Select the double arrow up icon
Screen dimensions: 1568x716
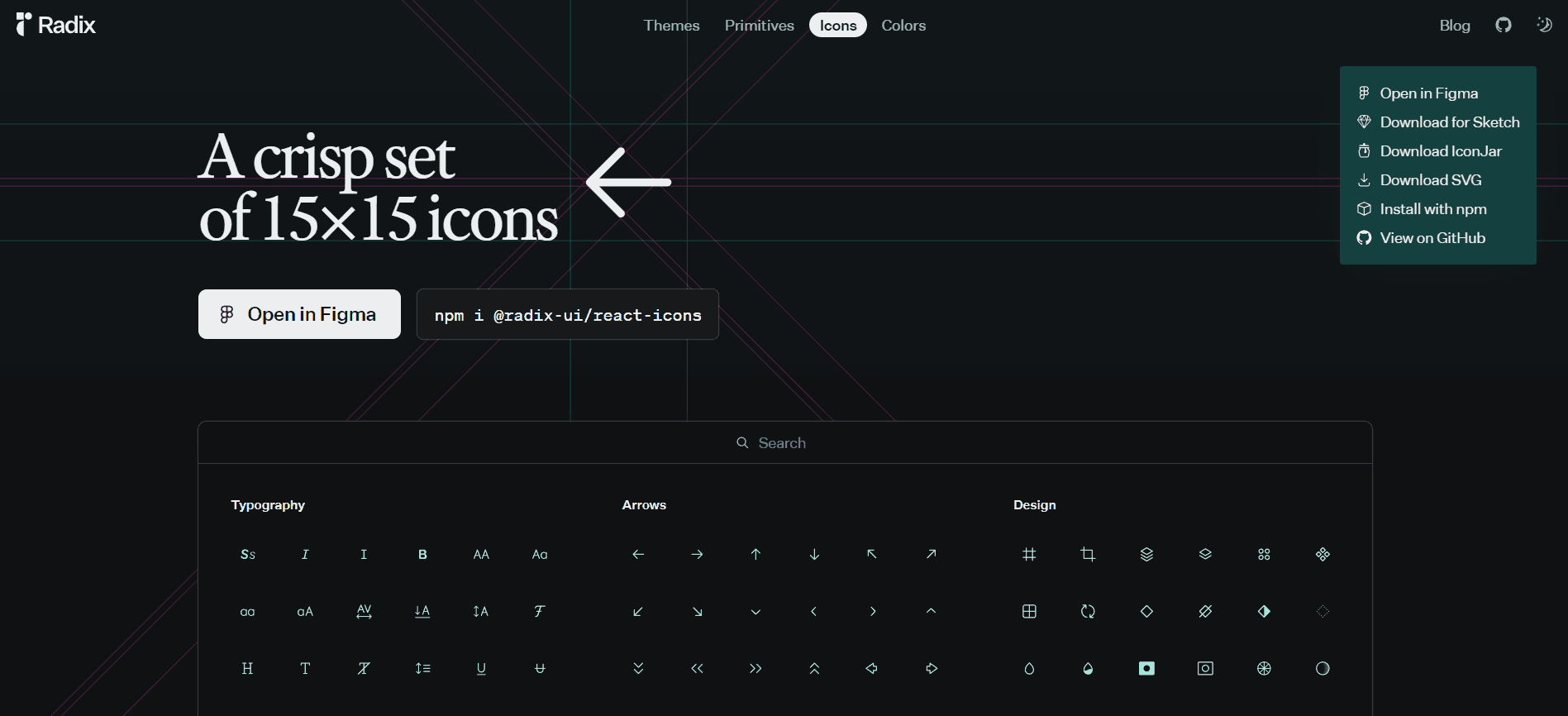pyautogui.click(x=814, y=668)
